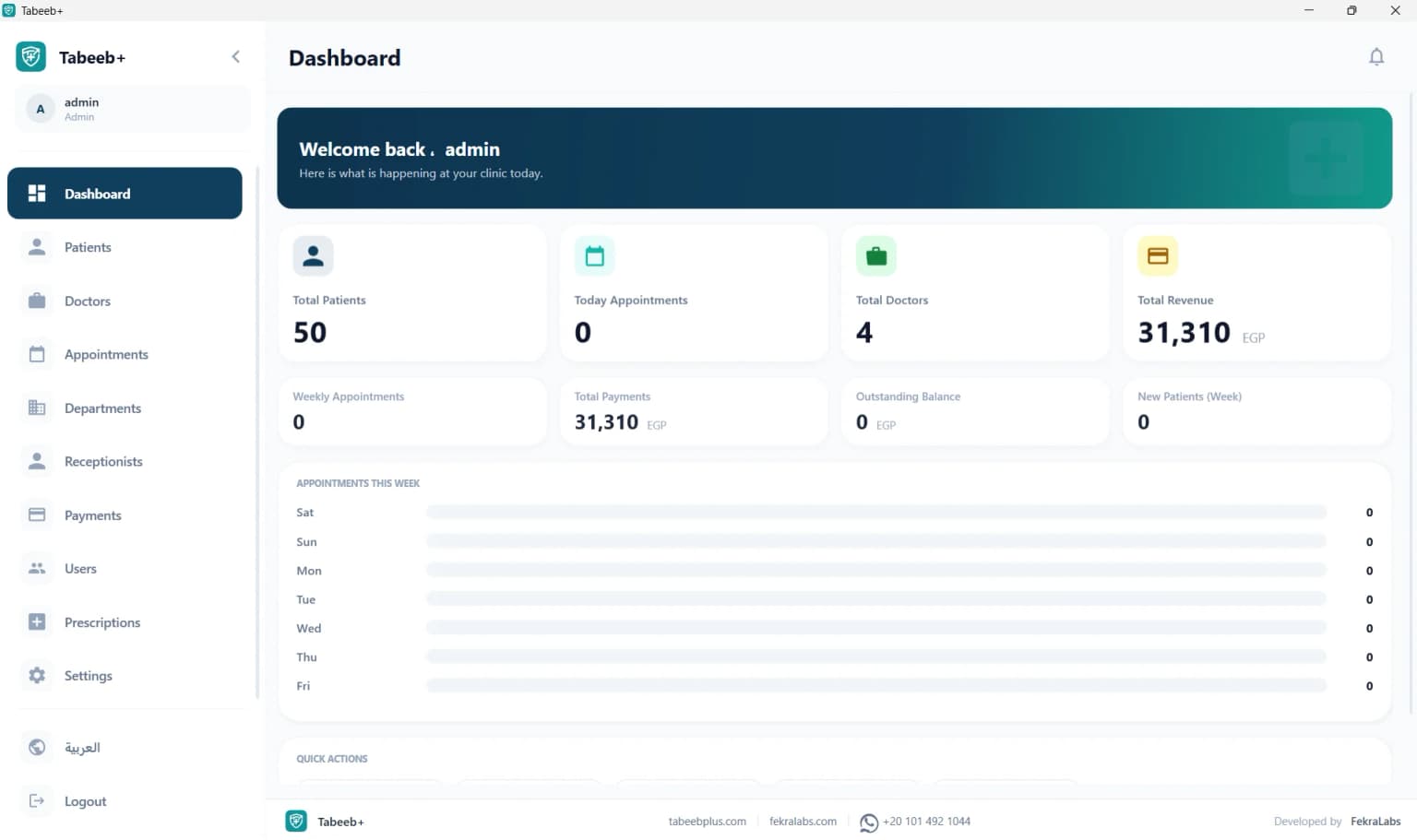The width and height of the screenshot is (1417, 840).
Task: Click the Total Patients person icon
Action: point(313,256)
